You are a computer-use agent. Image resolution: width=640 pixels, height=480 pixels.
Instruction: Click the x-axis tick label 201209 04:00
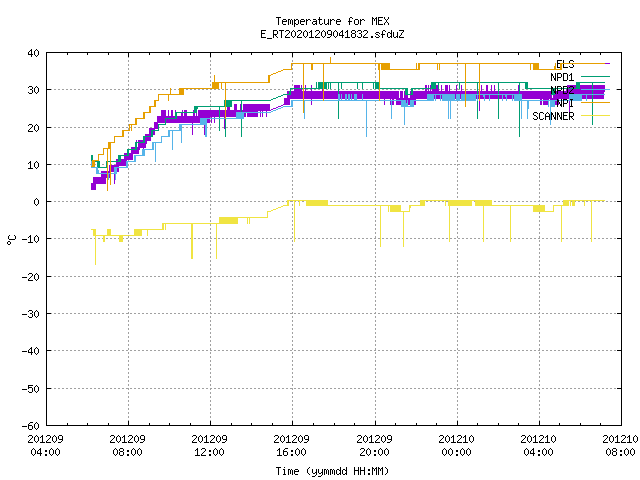click(45, 445)
